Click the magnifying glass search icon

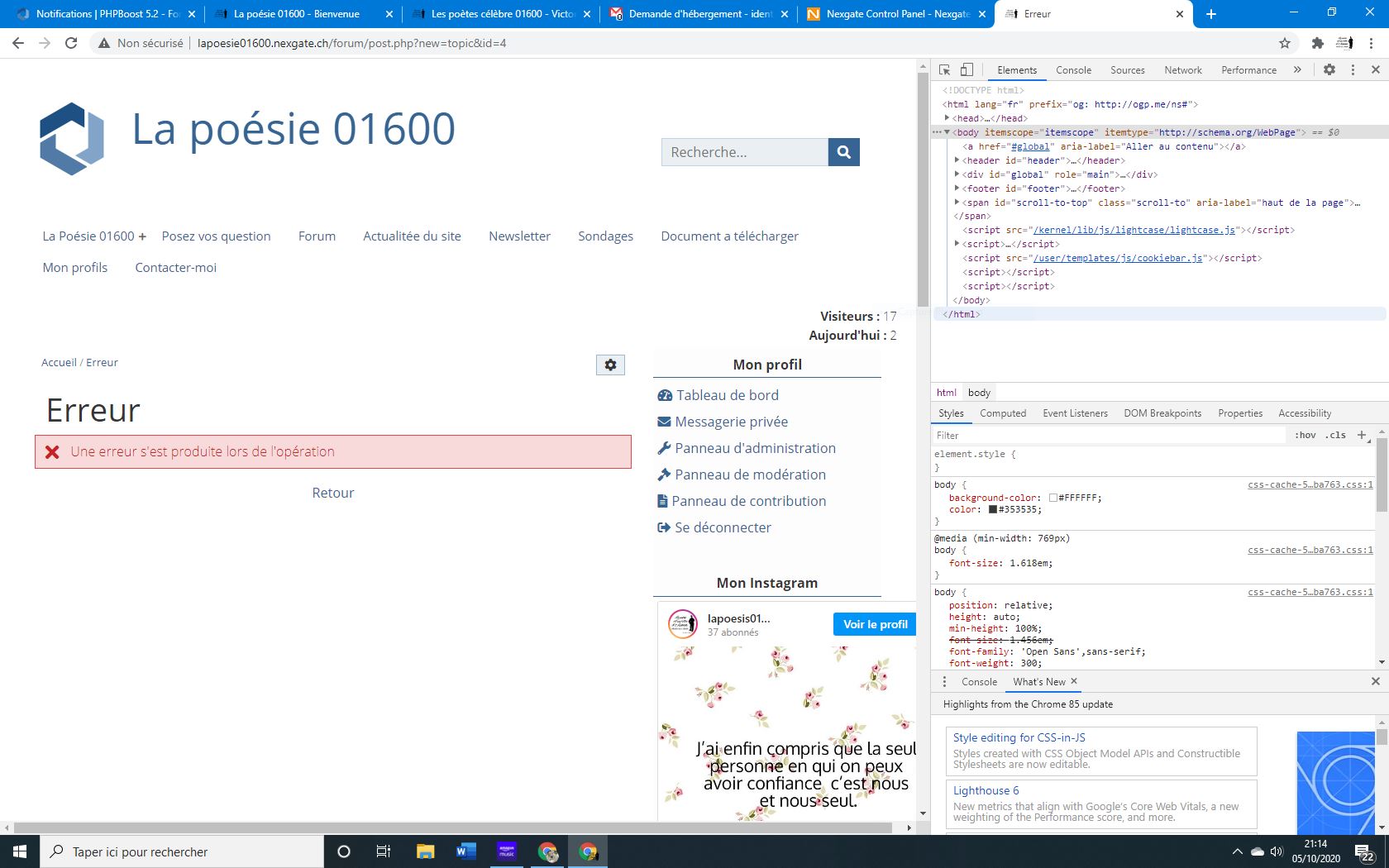pyautogui.click(x=843, y=152)
